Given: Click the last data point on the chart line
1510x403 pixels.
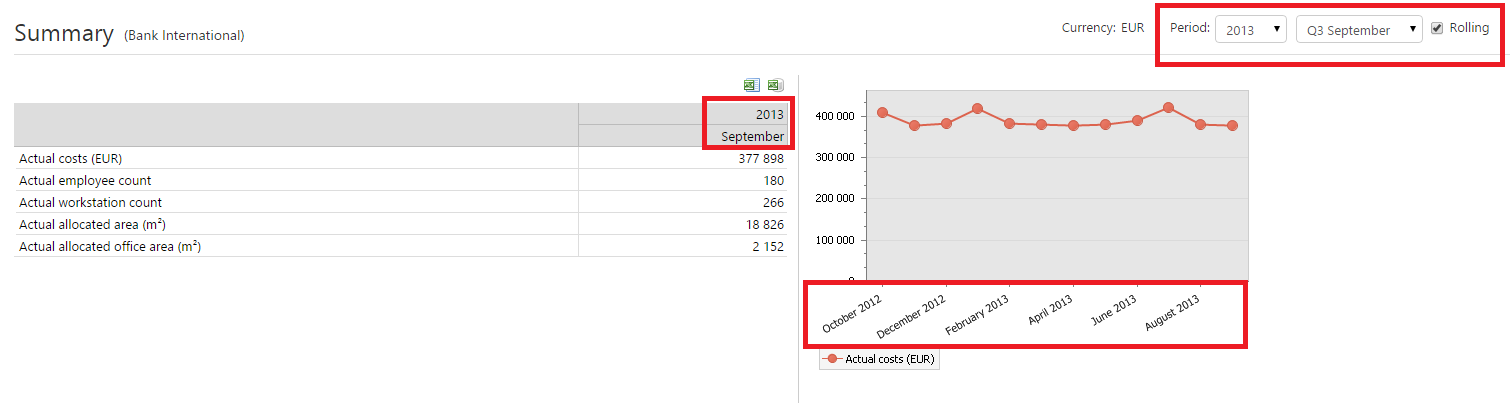Looking at the screenshot, I should point(1232,125).
